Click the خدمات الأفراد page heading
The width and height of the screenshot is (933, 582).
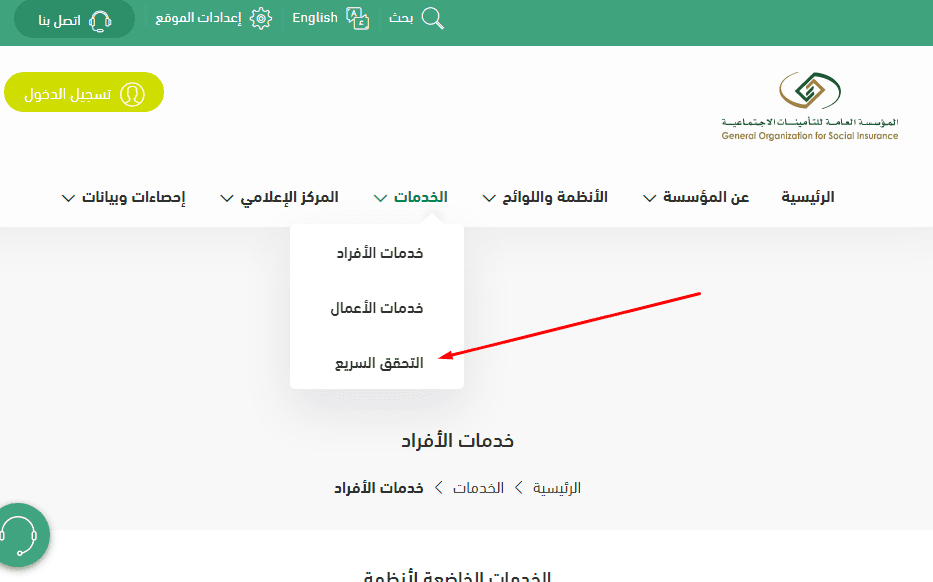coord(457,440)
